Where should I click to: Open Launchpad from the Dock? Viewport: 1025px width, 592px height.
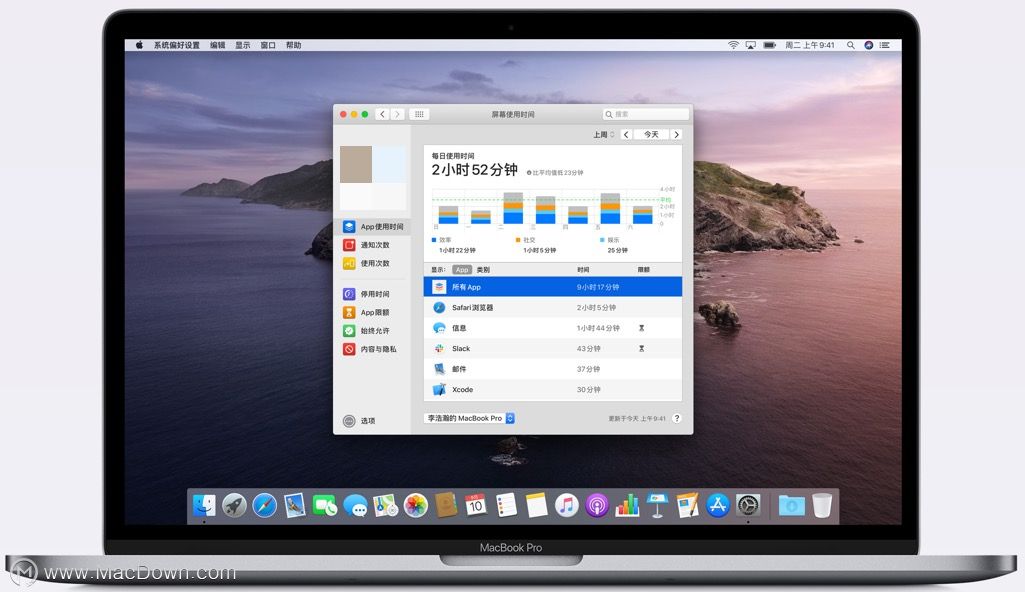click(234, 505)
